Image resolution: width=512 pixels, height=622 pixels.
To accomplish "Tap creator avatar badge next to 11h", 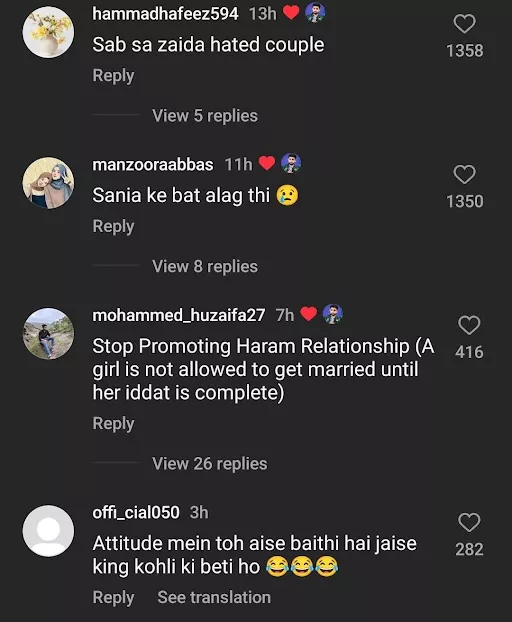I will tap(291, 163).
